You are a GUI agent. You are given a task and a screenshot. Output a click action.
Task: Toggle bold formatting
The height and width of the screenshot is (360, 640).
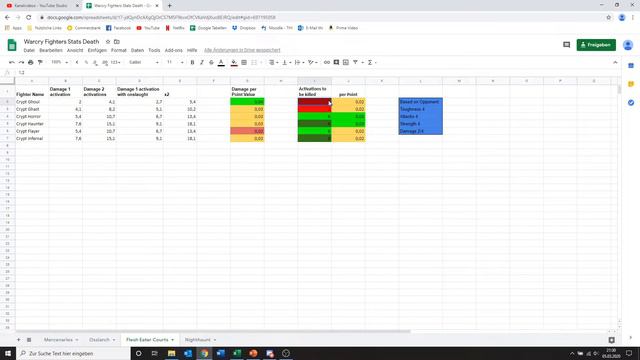click(192, 62)
